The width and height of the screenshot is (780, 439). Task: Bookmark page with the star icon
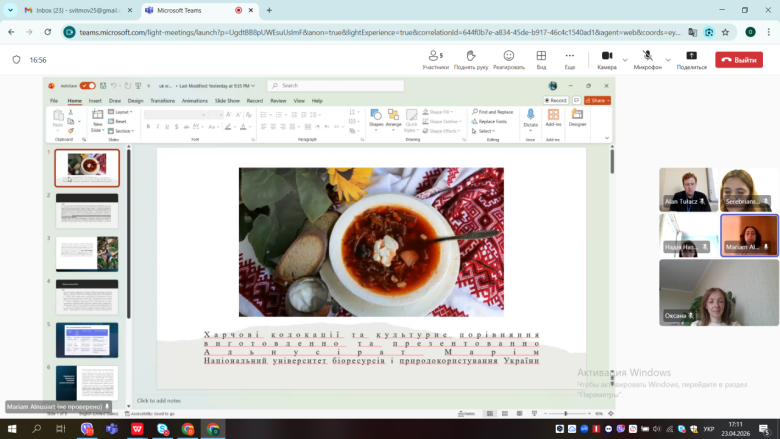coord(725,32)
